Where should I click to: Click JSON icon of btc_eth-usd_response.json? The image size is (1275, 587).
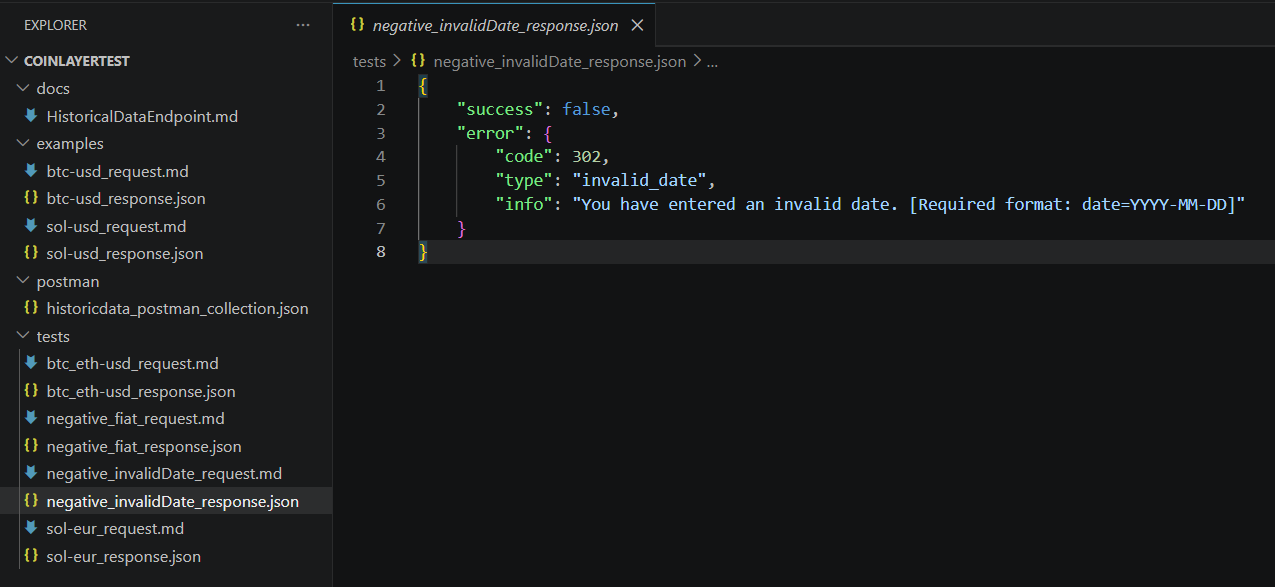(31, 392)
